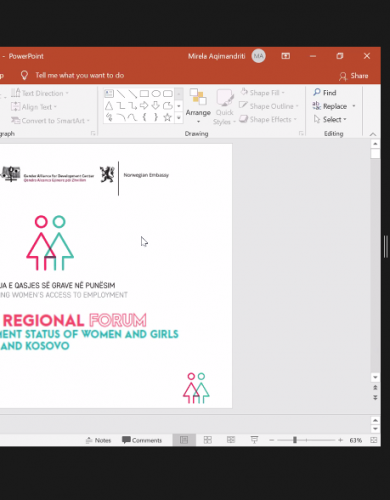The width and height of the screenshot is (390, 500).
Task: Click zoom in plus button
Action: tap(340, 440)
